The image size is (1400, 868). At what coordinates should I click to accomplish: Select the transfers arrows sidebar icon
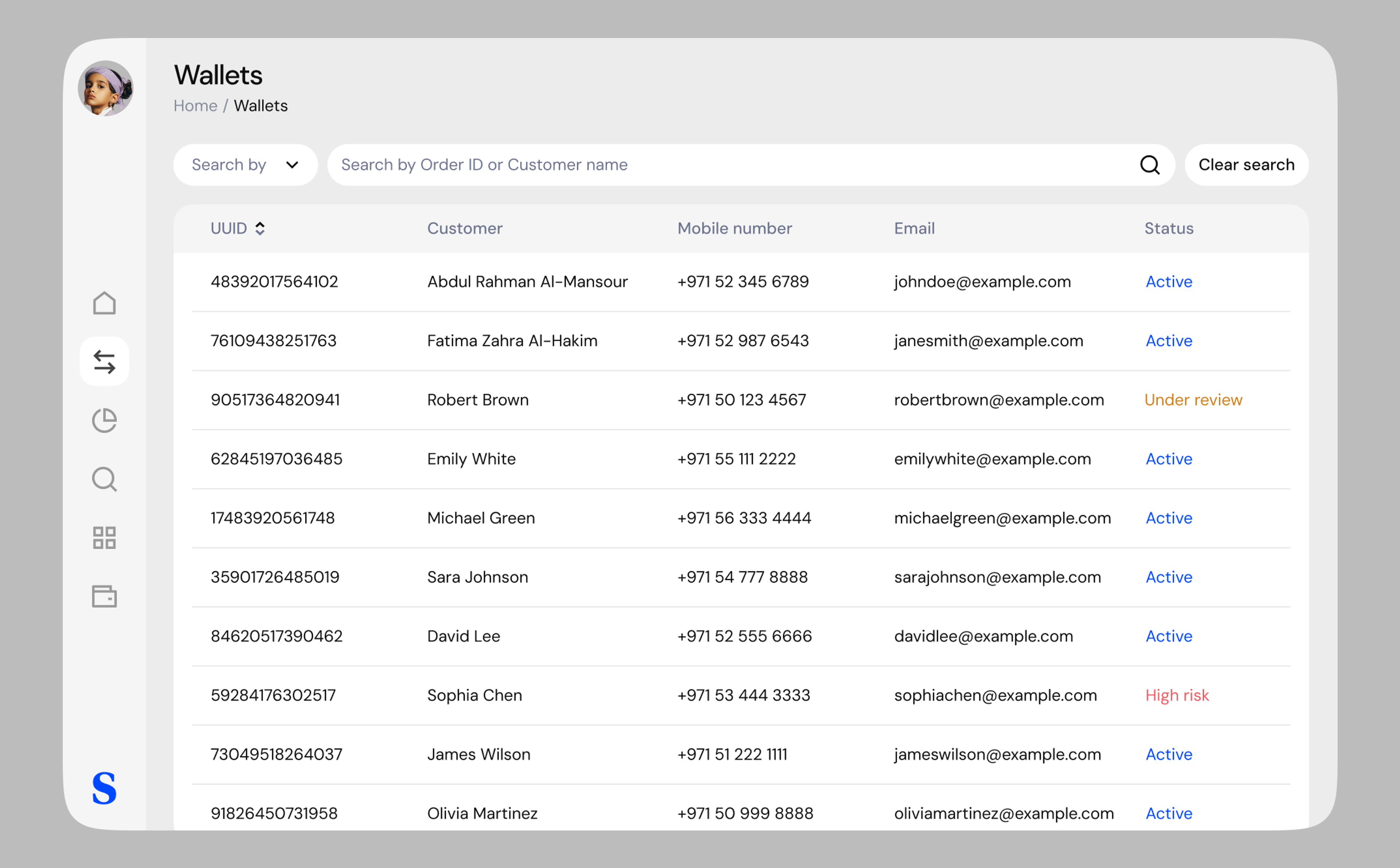105,362
